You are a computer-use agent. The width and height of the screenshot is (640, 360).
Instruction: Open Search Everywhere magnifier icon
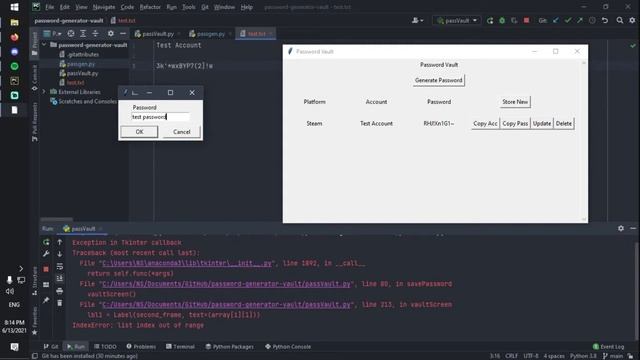click(x=620, y=20)
